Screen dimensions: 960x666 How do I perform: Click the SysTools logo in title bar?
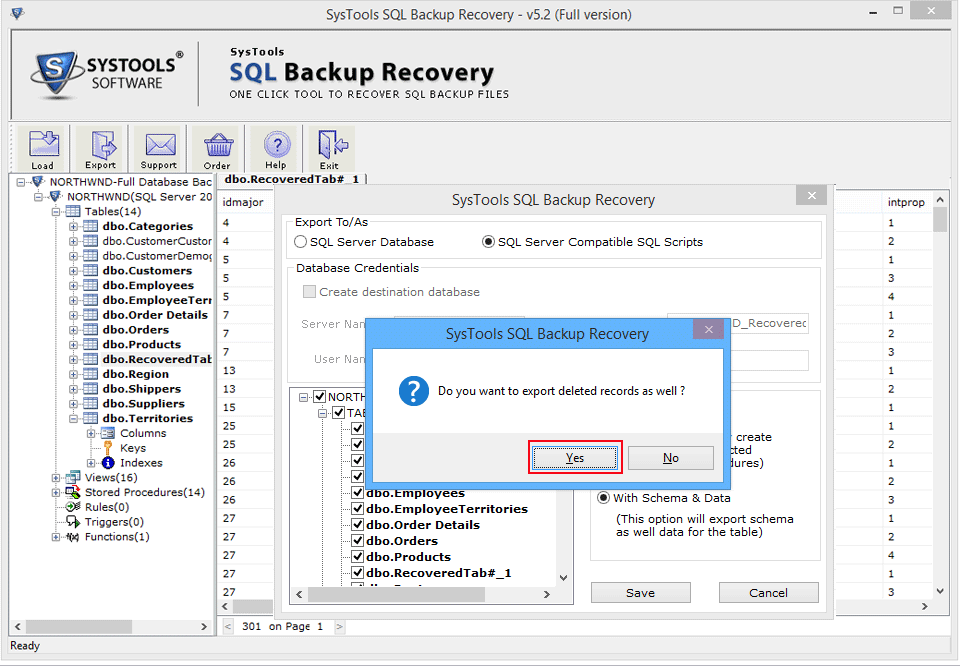coord(17,13)
